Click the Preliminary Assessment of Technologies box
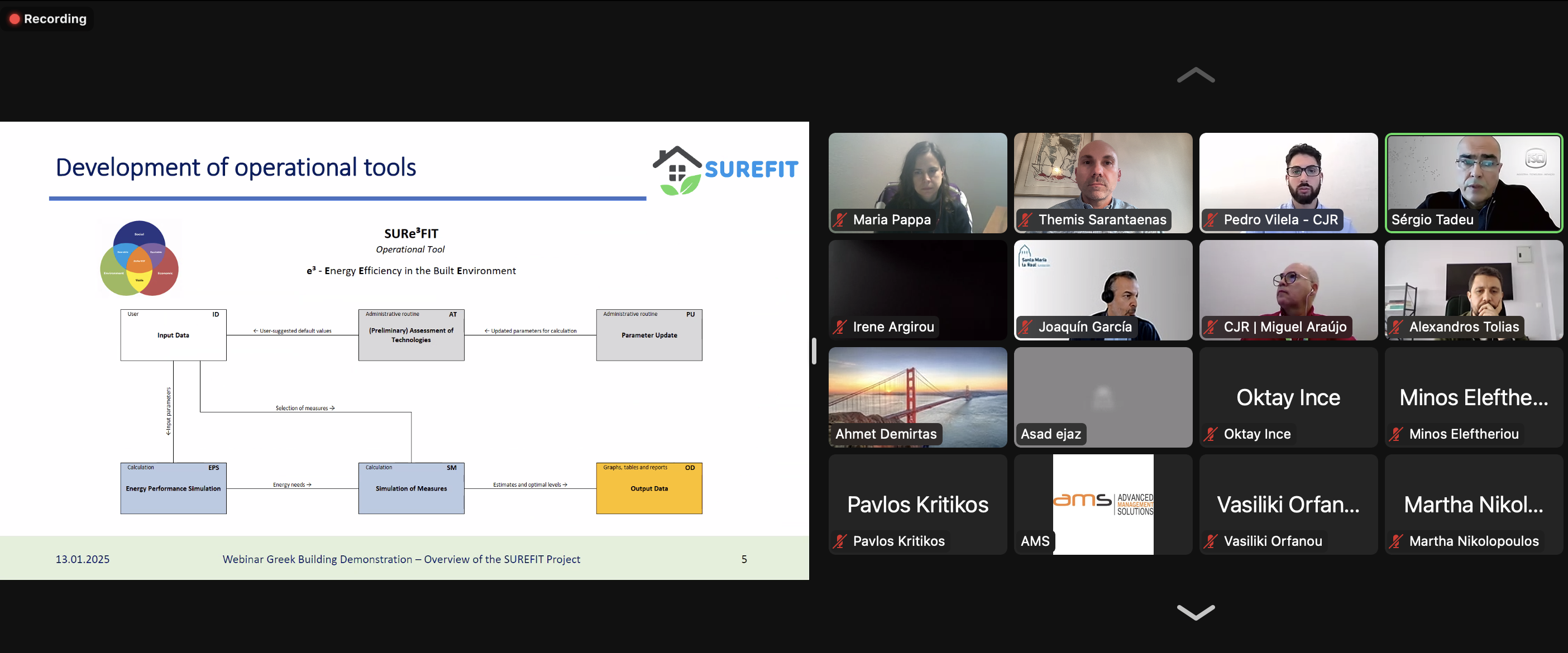The image size is (1568, 653). click(x=412, y=335)
